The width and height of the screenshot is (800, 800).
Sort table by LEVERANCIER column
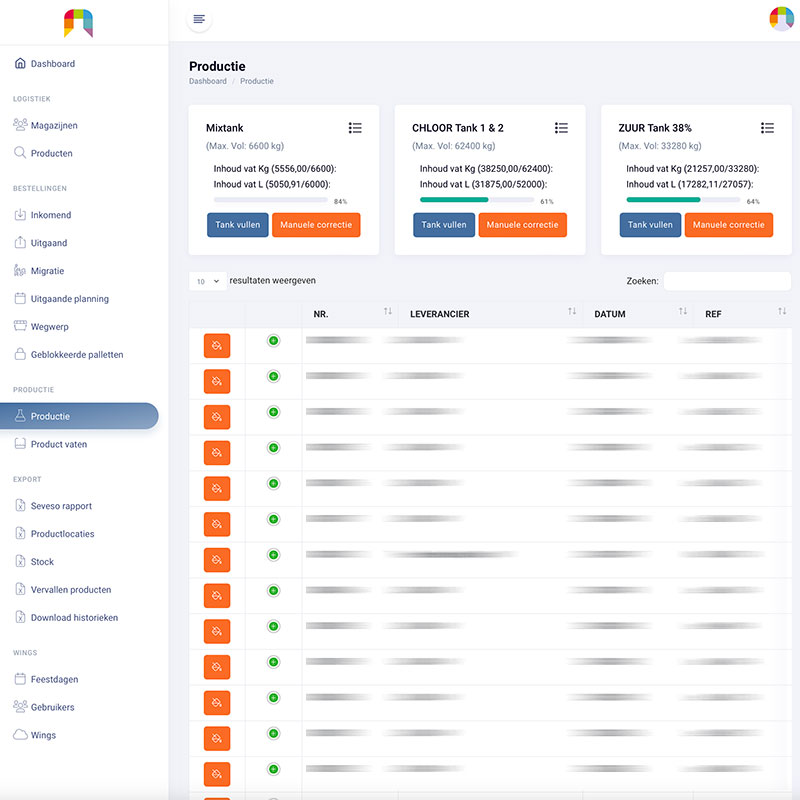coord(490,314)
